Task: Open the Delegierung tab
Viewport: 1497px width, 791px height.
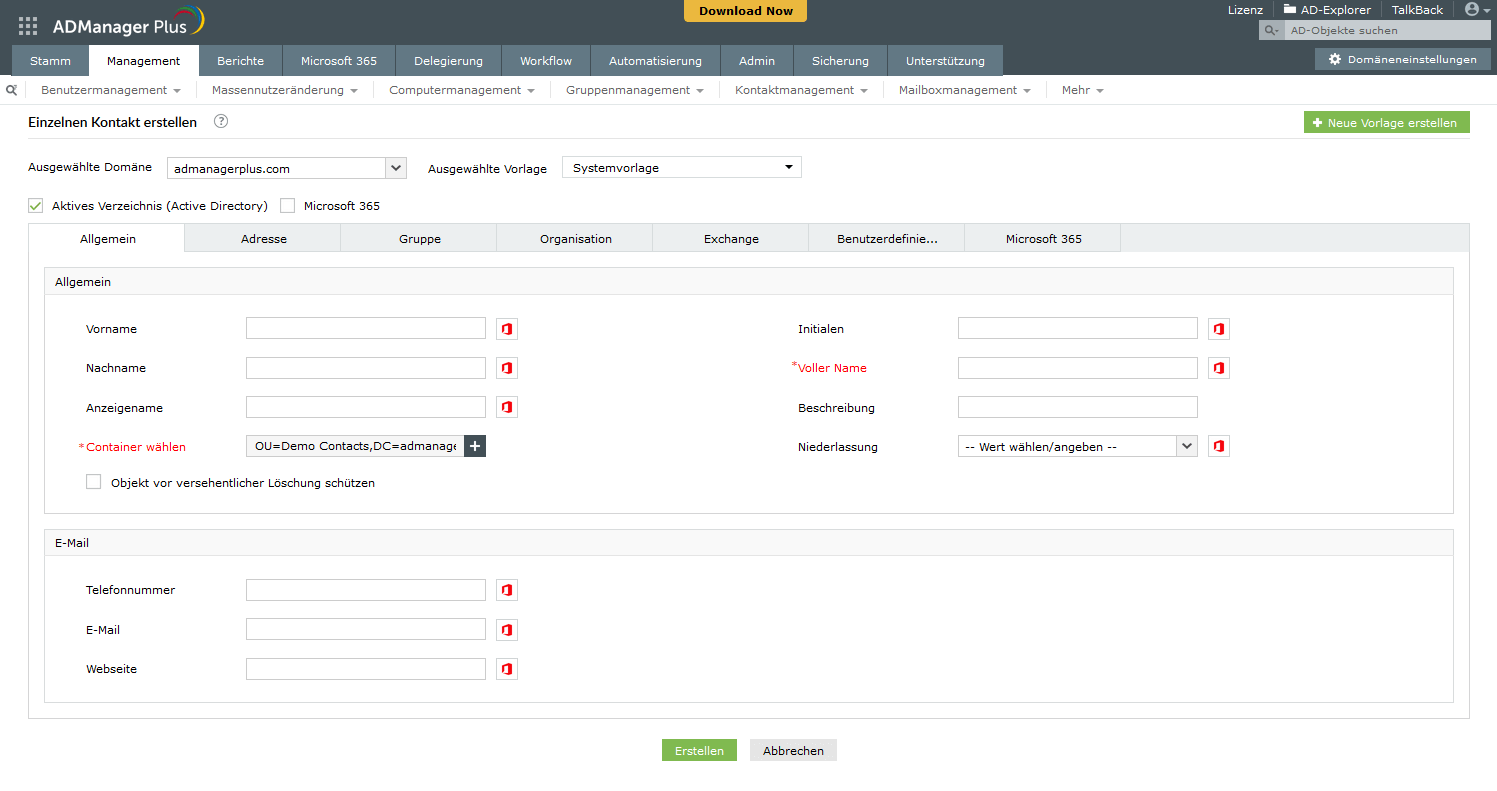Action: coord(448,61)
